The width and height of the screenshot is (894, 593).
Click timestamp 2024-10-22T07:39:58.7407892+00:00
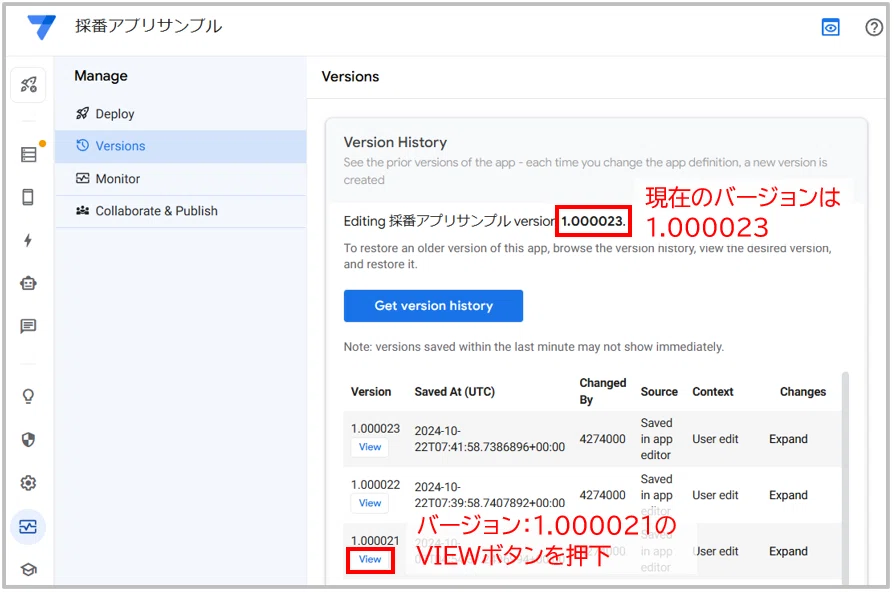click(490, 495)
